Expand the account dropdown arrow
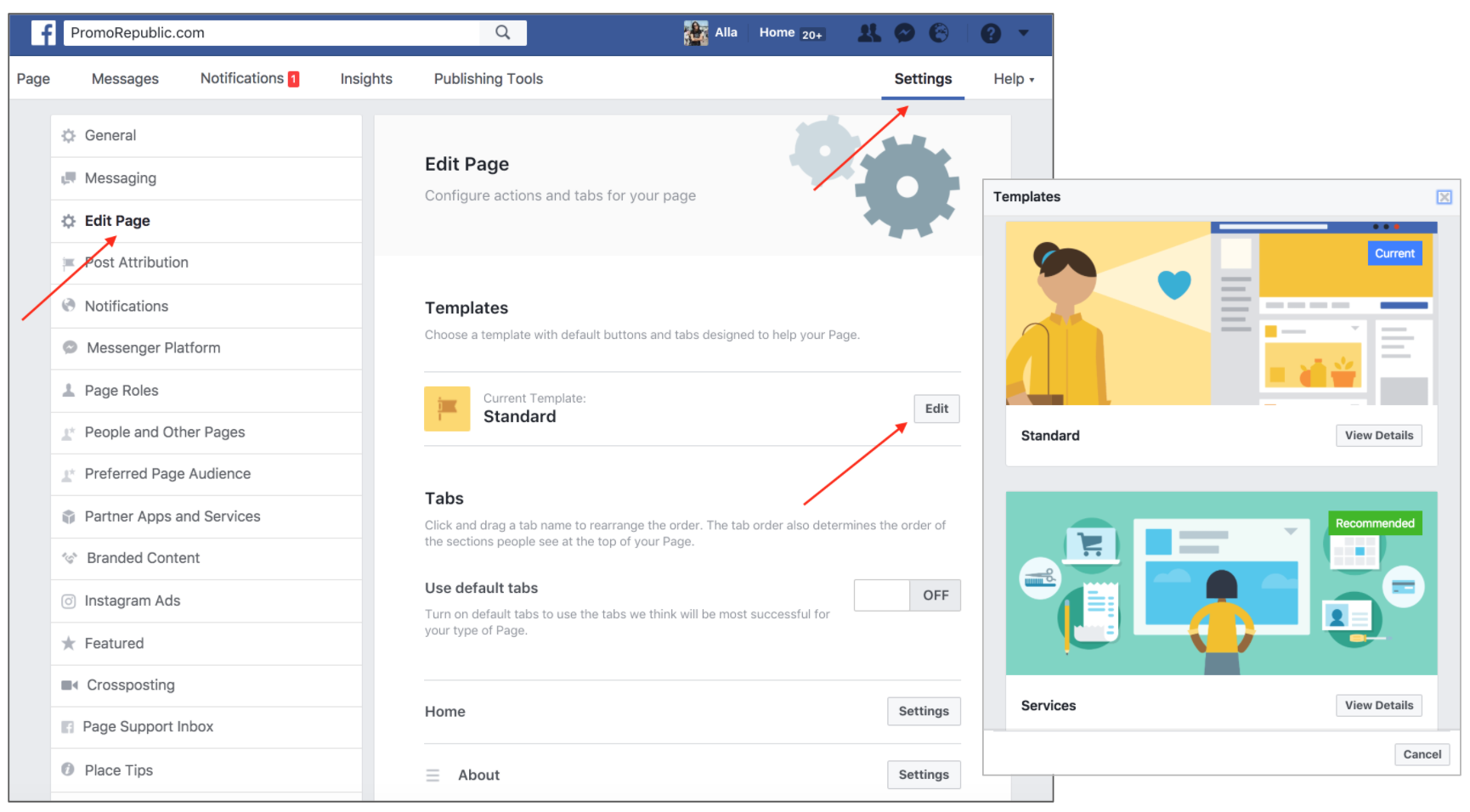 tap(1024, 33)
